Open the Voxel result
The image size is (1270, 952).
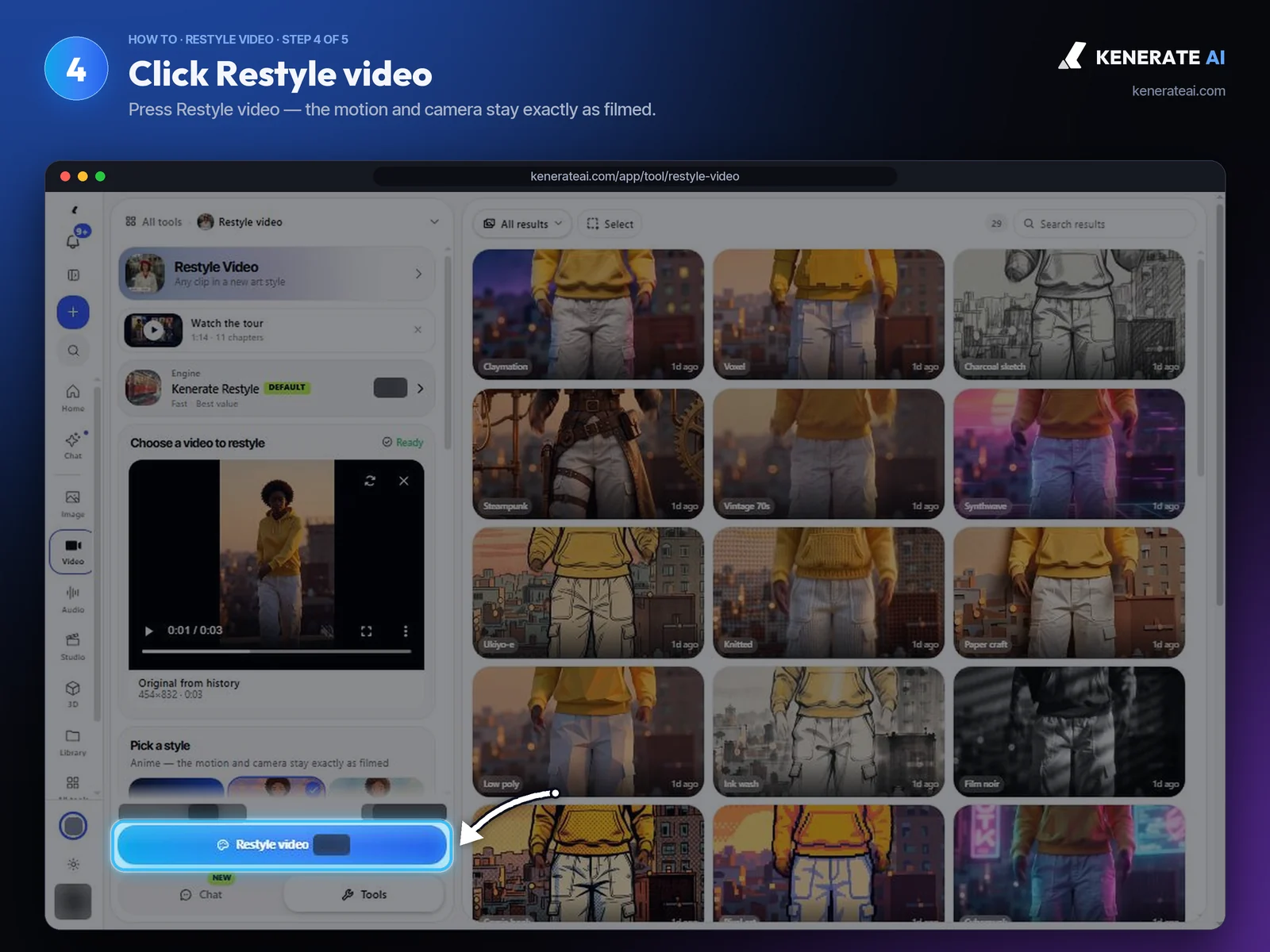[x=829, y=314]
